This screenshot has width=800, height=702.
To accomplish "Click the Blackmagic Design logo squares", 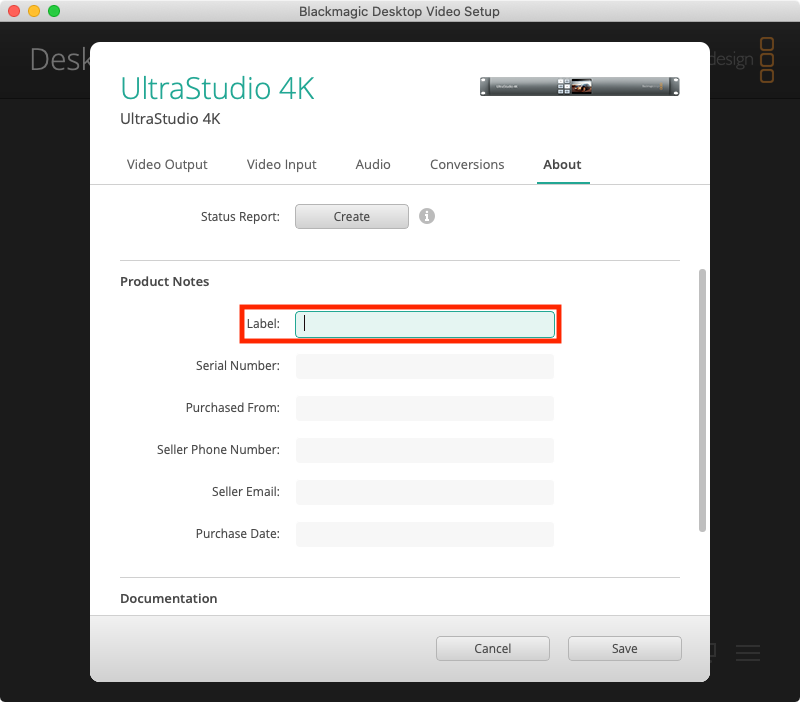I will (x=767, y=60).
